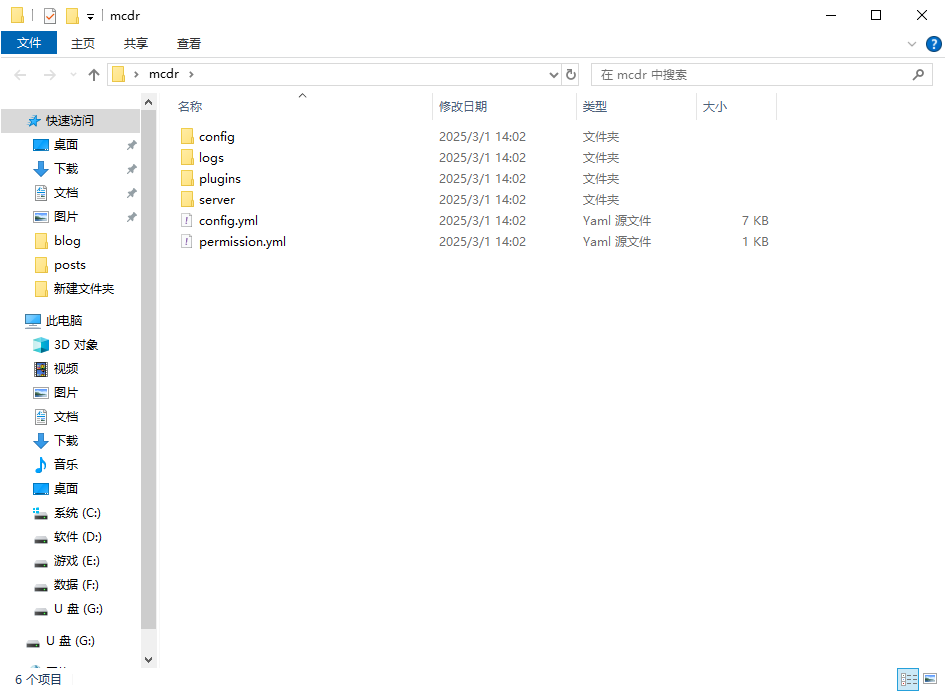Open the Customize Quick Access Toolbar dropdown

pyautogui.click(x=90, y=17)
